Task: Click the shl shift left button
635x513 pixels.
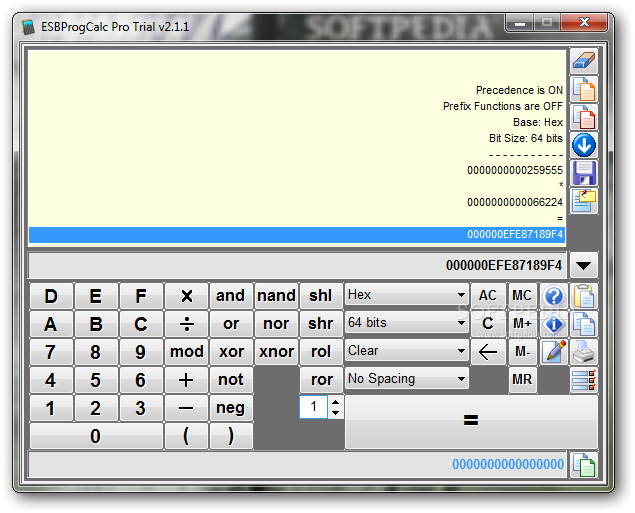Action: click(x=321, y=296)
